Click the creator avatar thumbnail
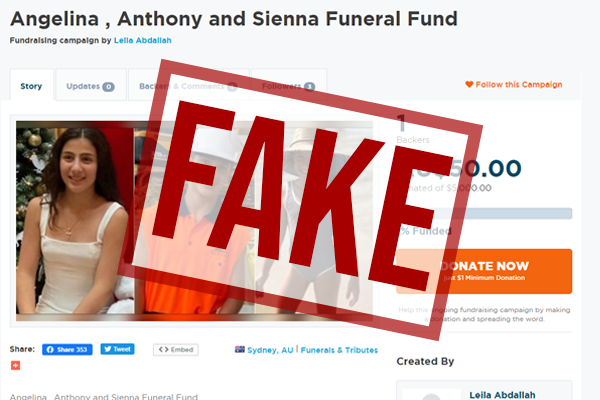 click(x=432, y=395)
